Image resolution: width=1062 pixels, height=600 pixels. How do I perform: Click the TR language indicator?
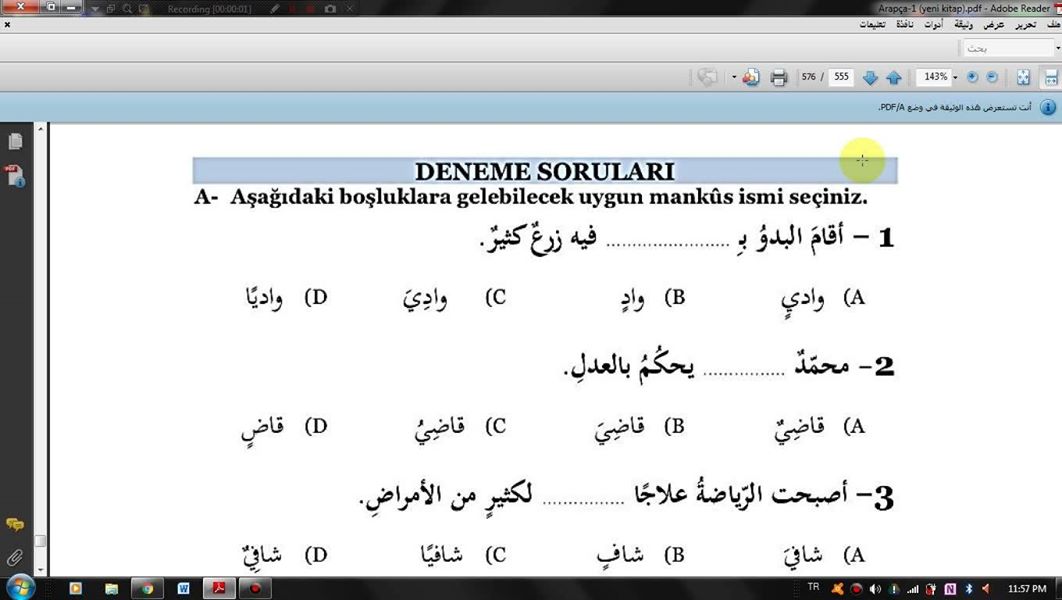[x=813, y=587]
